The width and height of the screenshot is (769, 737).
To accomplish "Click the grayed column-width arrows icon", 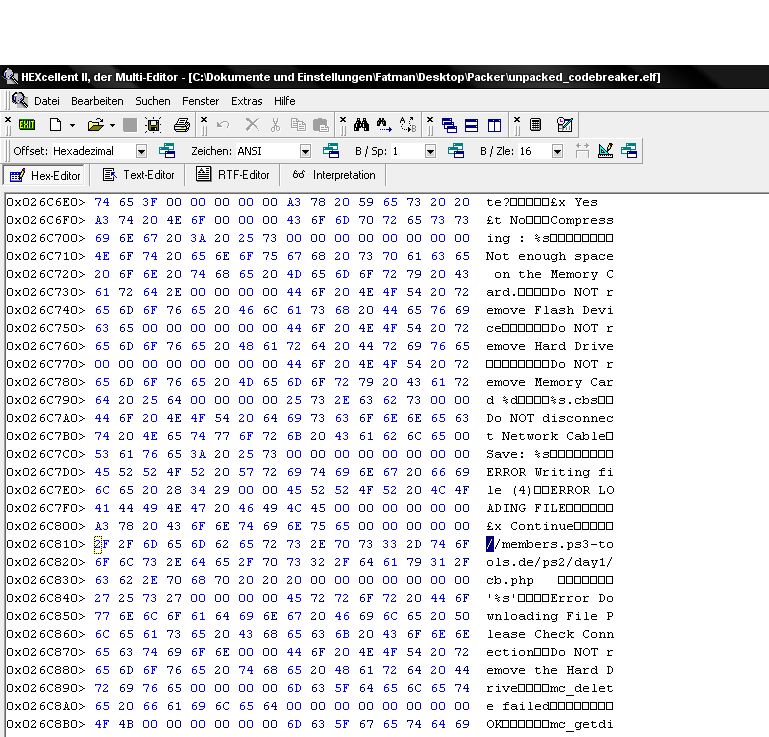I will click(x=582, y=151).
